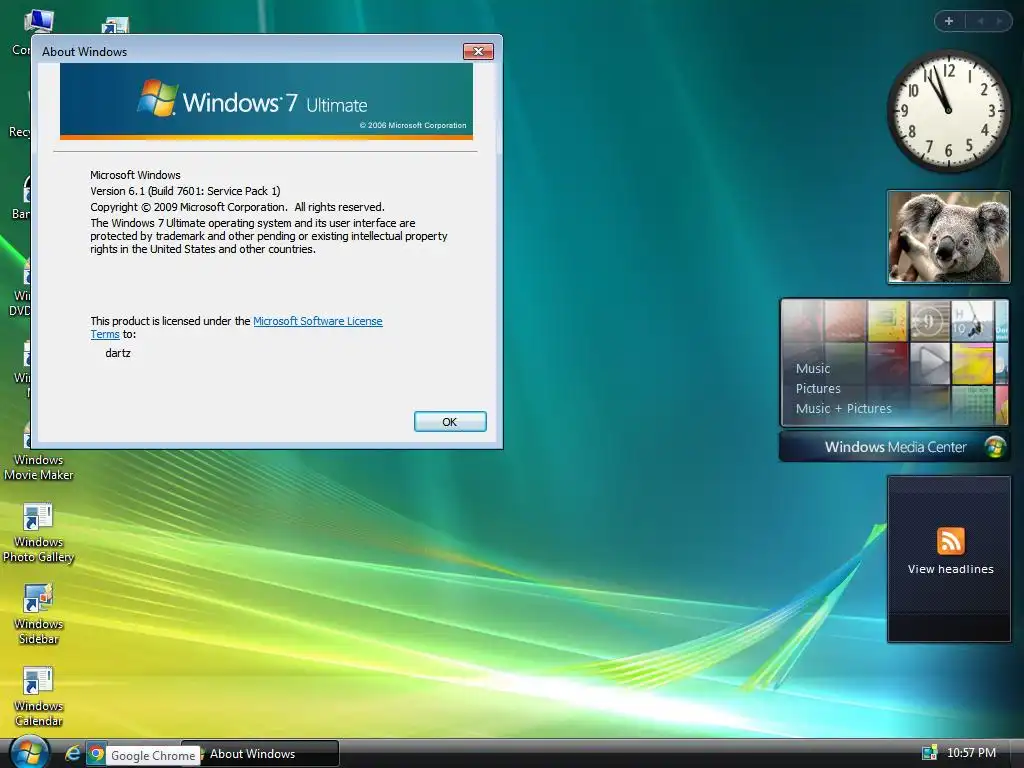This screenshot has width=1024, height=768.
Task: Click the network tray icon
Action: pyautogui.click(x=929, y=753)
